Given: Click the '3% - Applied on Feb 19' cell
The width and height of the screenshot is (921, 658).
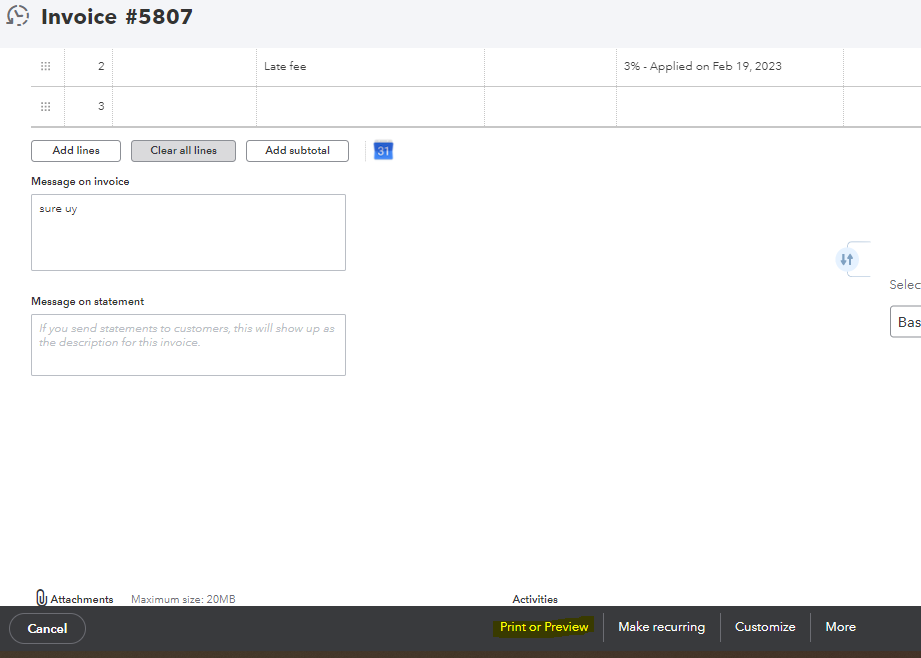Looking at the screenshot, I should click(x=729, y=66).
